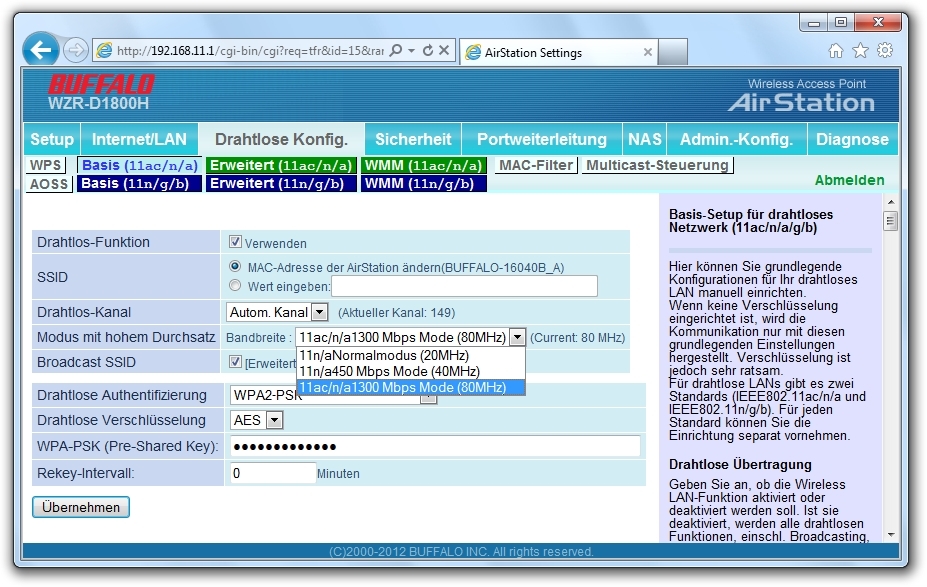The width and height of the screenshot is (927, 587).
Task: Open the browser home icon
Action: click(x=835, y=51)
